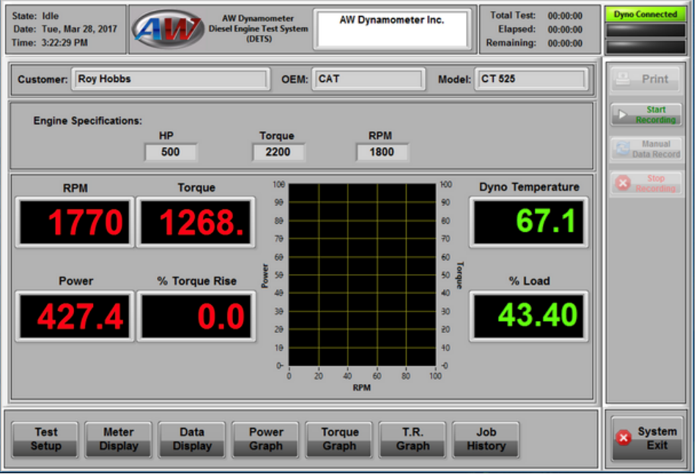Show the Power Graph
696x474 pixels.
pos(266,439)
